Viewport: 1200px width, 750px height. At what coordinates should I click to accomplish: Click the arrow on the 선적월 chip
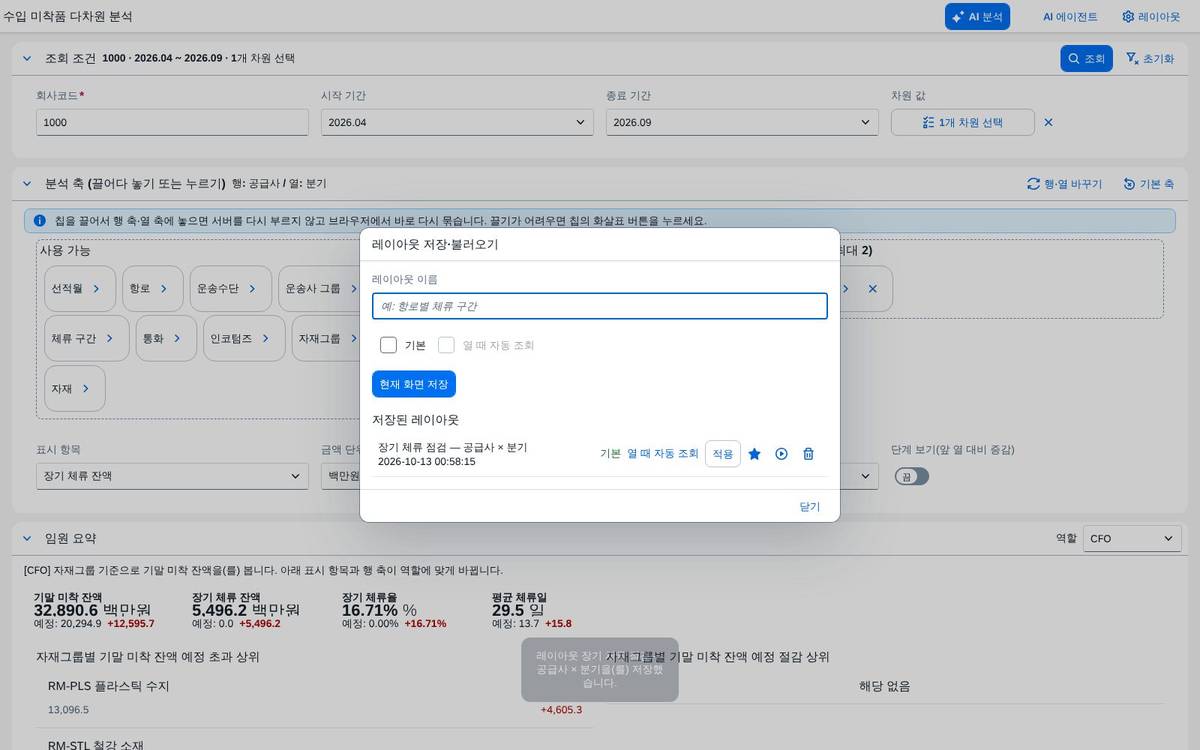coord(96,288)
